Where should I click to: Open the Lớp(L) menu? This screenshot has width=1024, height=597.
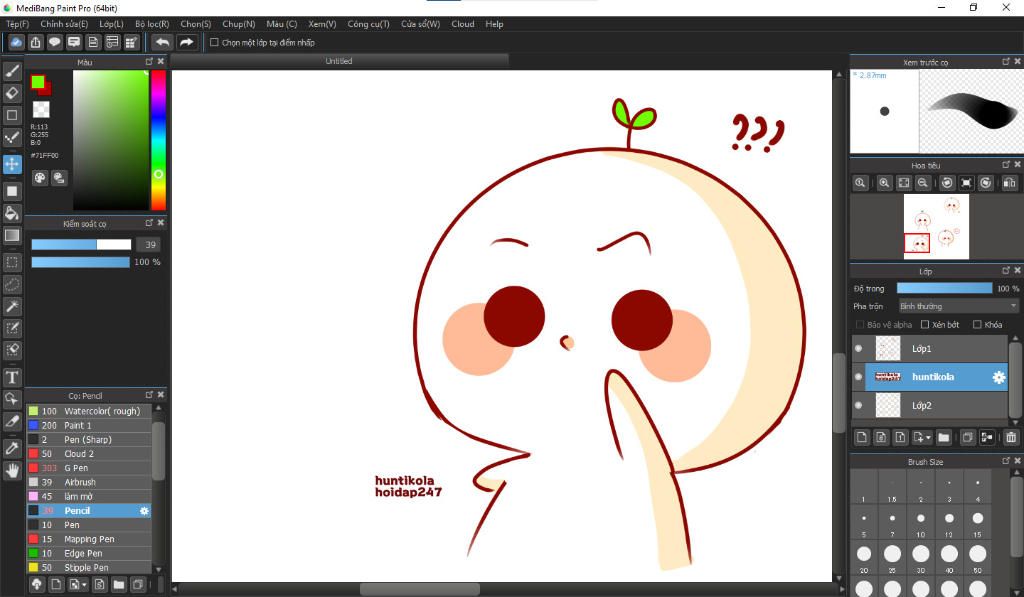[x=111, y=24]
